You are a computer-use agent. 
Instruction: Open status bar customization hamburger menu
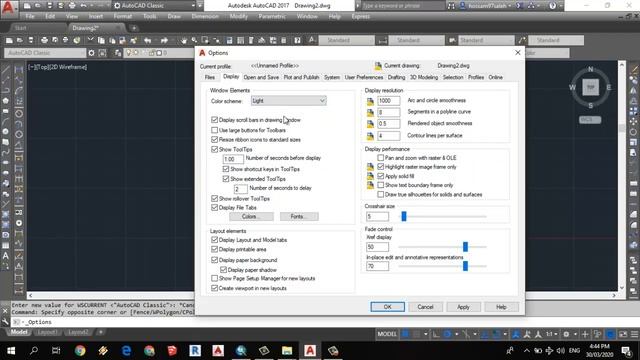(x=634, y=334)
